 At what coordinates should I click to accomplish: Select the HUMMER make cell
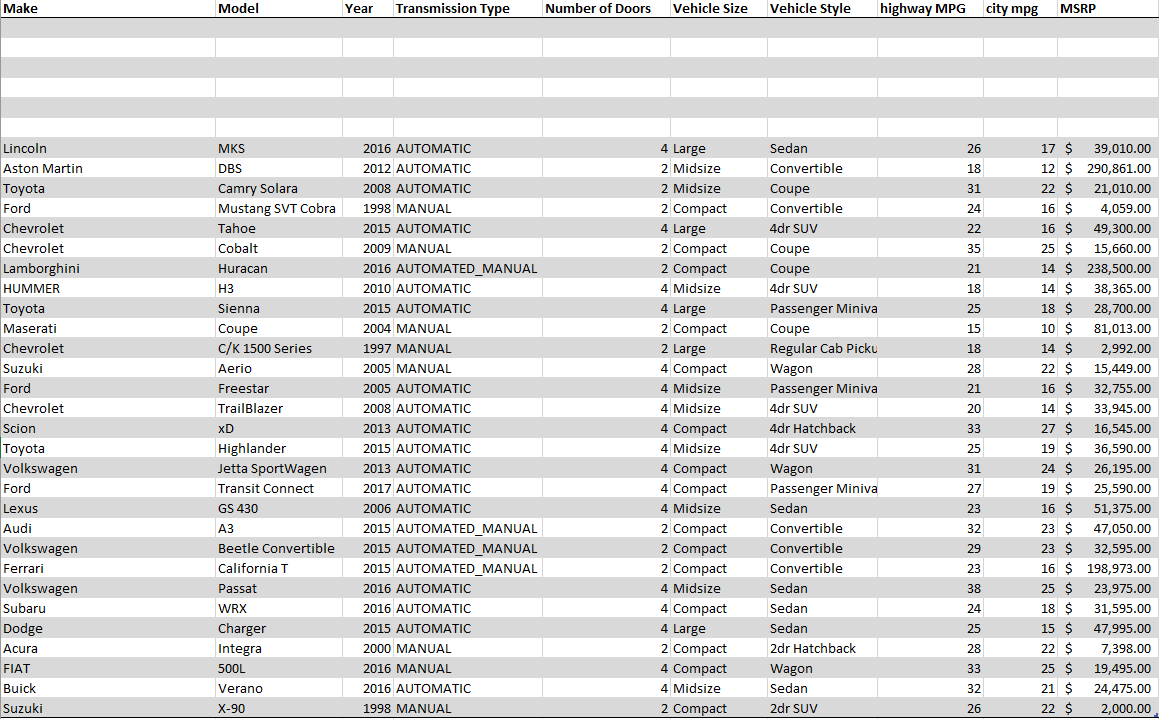coord(108,288)
